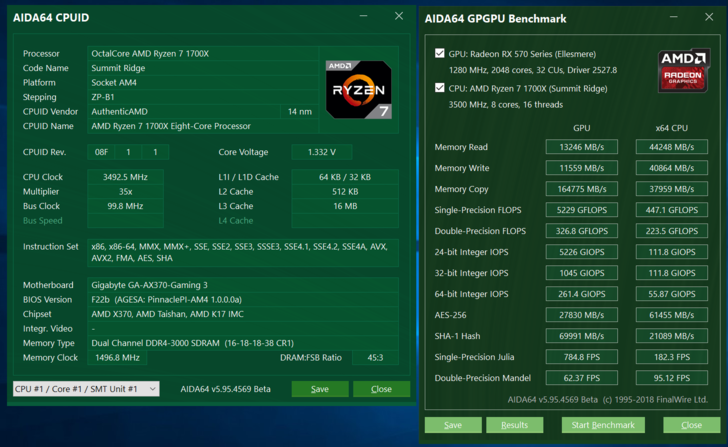
Task: Click the 62.37 FPS Mandel GPU result
Action: (x=582, y=378)
